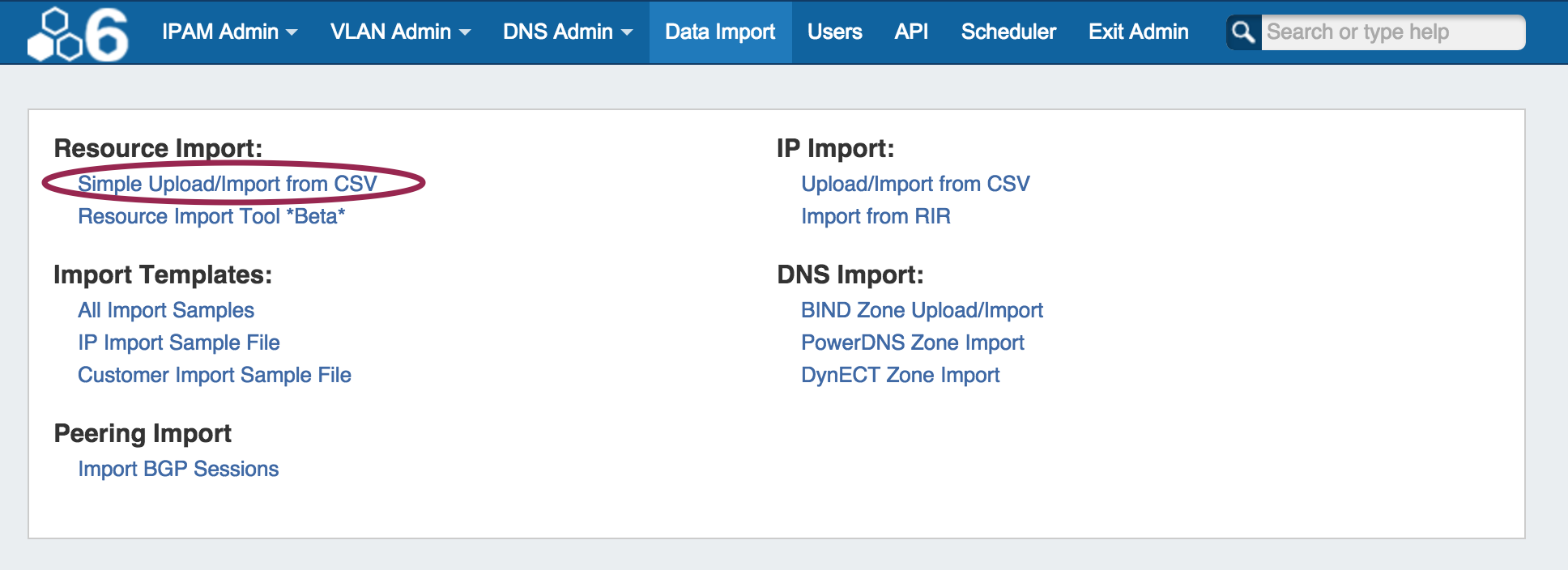The height and width of the screenshot is (570, 1568).
Task: Open the BIND Zone Upload/Import link
Action: 922,310
